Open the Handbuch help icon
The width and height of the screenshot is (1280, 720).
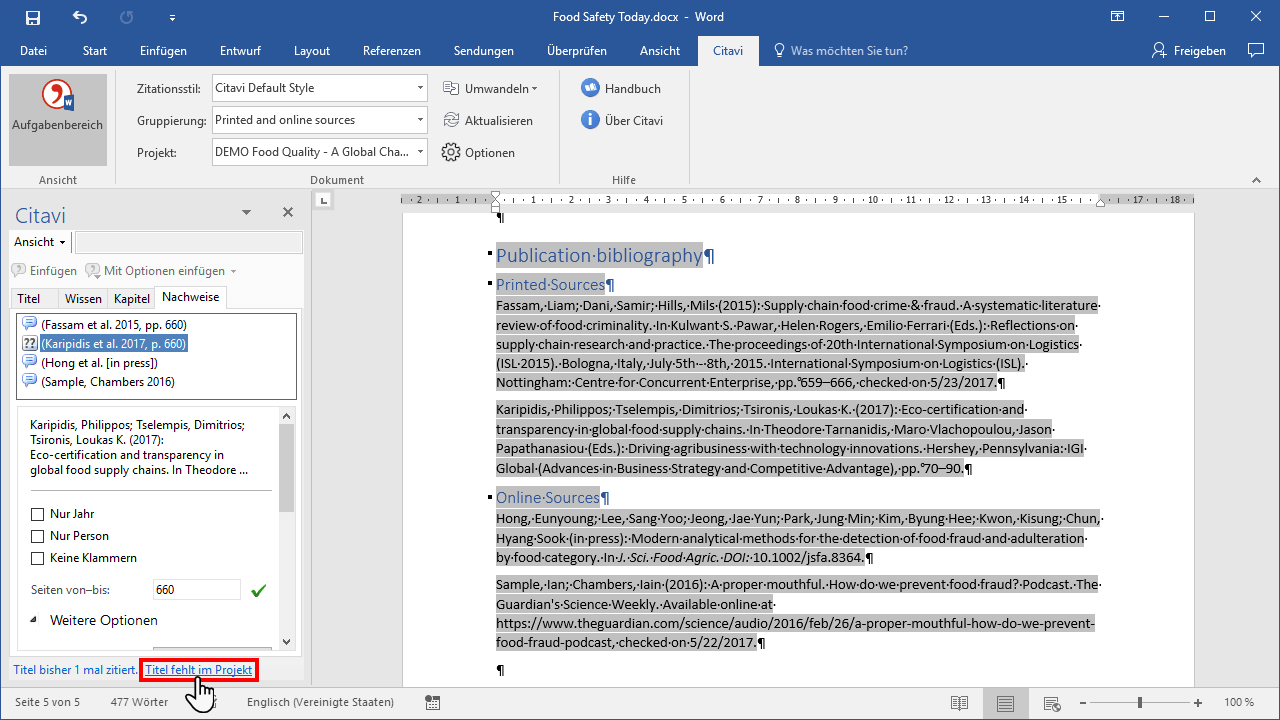click(x=590, y=88)
